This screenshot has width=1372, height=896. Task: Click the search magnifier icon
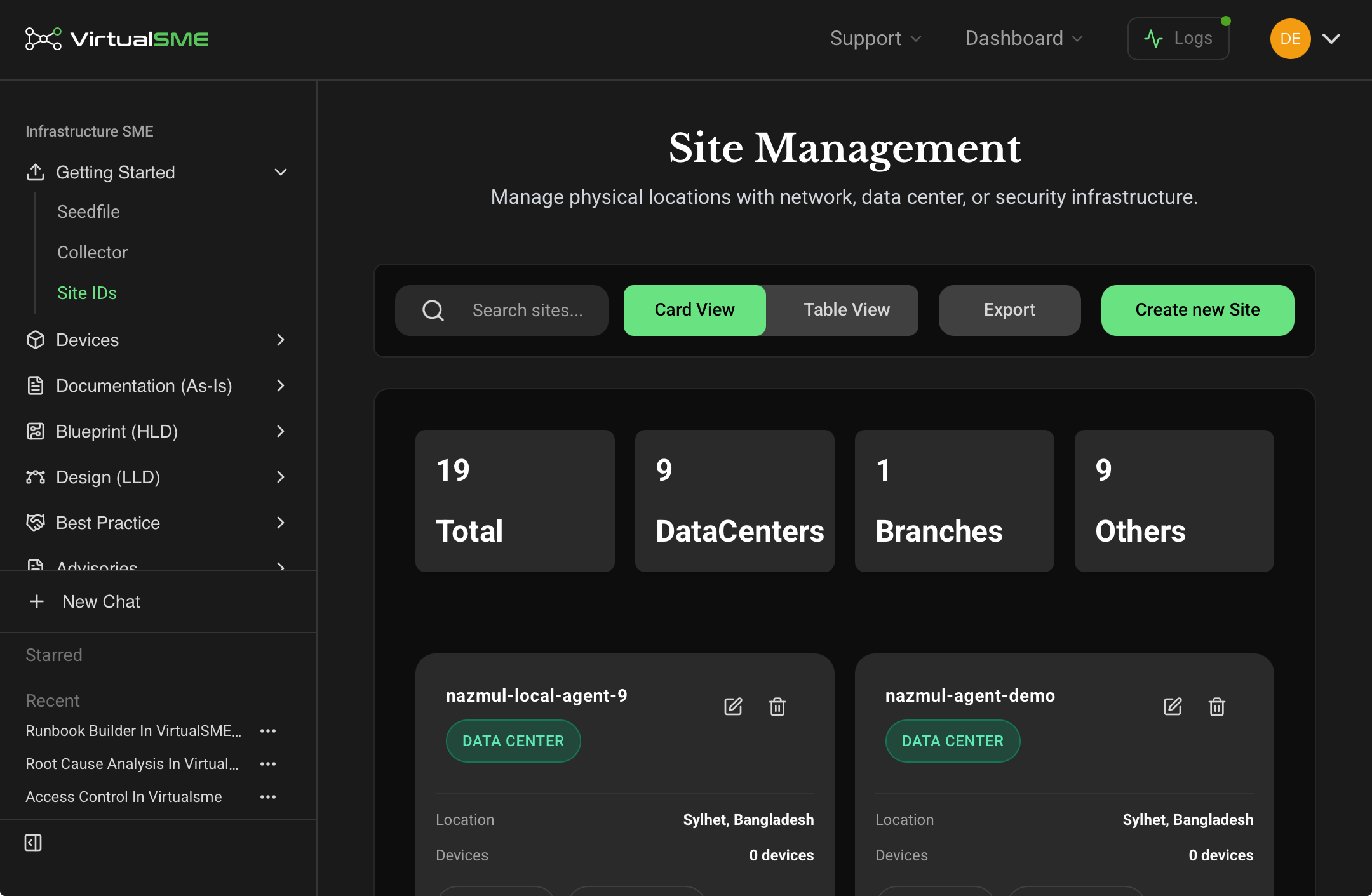(x=433, y=311)
